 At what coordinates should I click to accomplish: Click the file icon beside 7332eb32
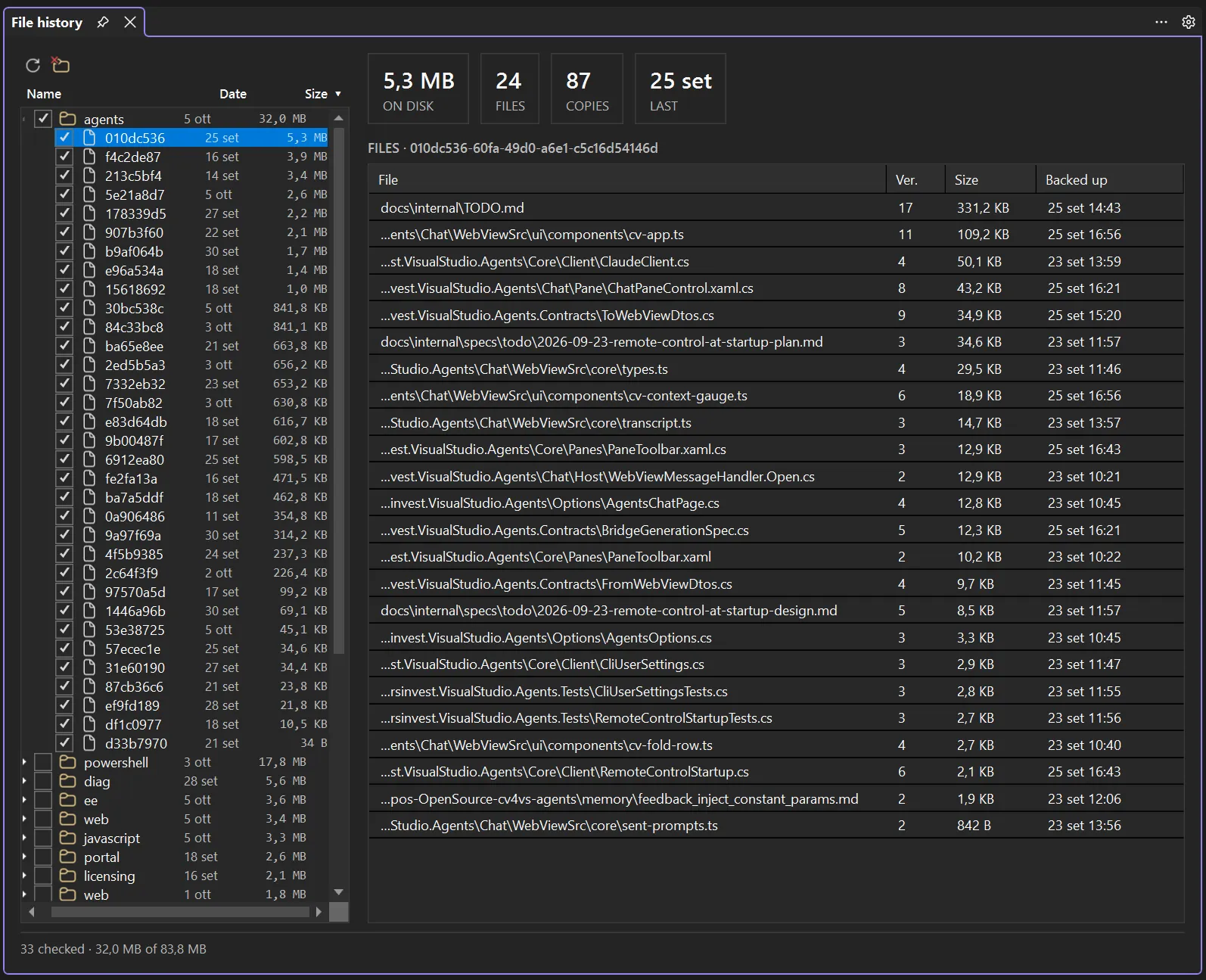pyautogui.click(x=89, y=384)
